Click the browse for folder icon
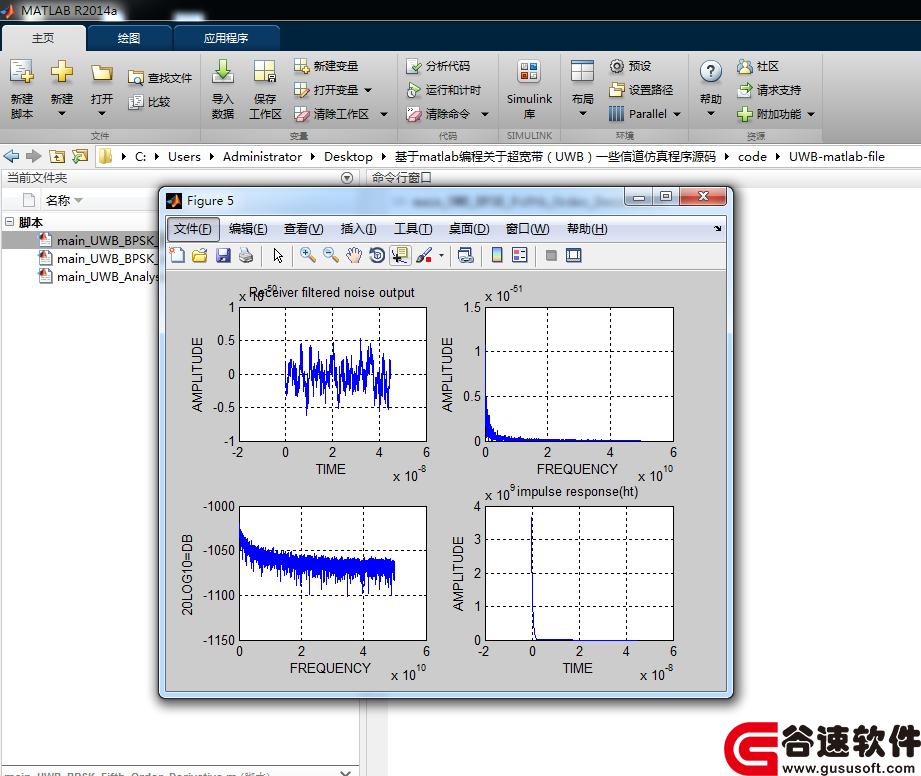Image resolution: width=921 pixels, height=776 pixels. 80,156
